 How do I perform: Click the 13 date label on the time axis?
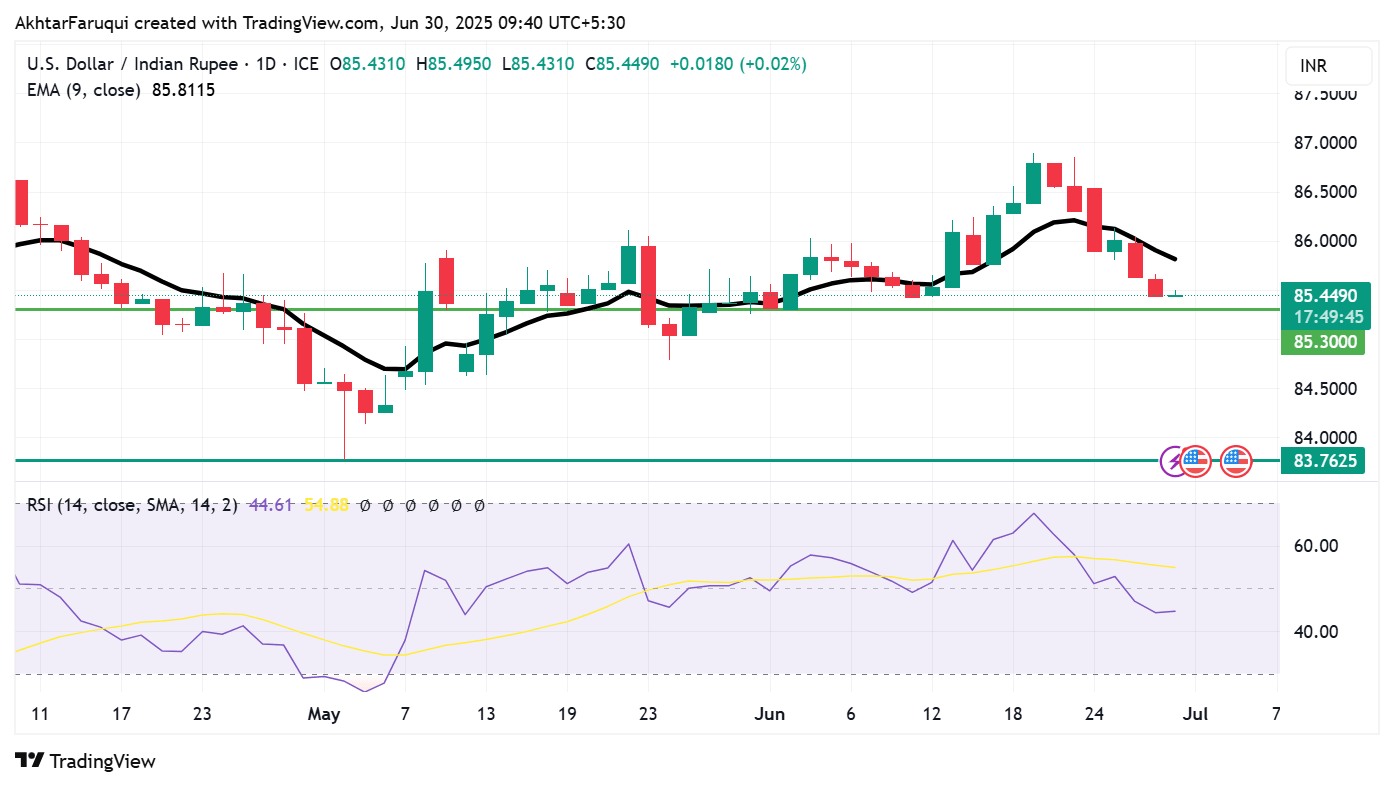(485, 714)
